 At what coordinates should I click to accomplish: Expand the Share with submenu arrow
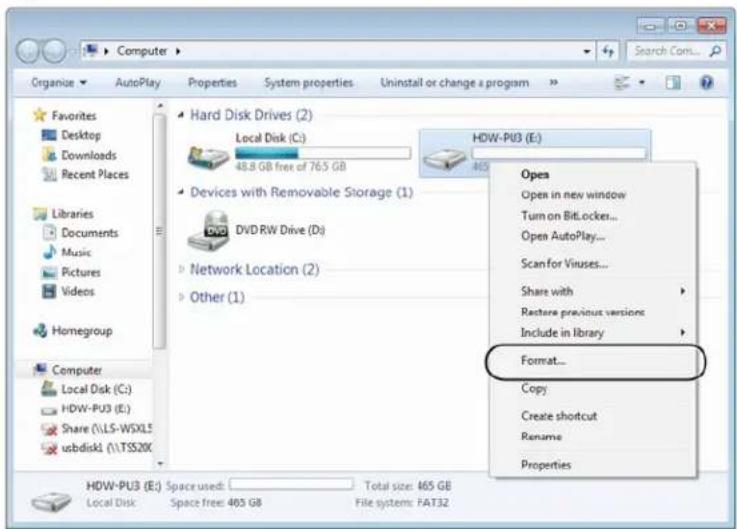coord(682,292)
